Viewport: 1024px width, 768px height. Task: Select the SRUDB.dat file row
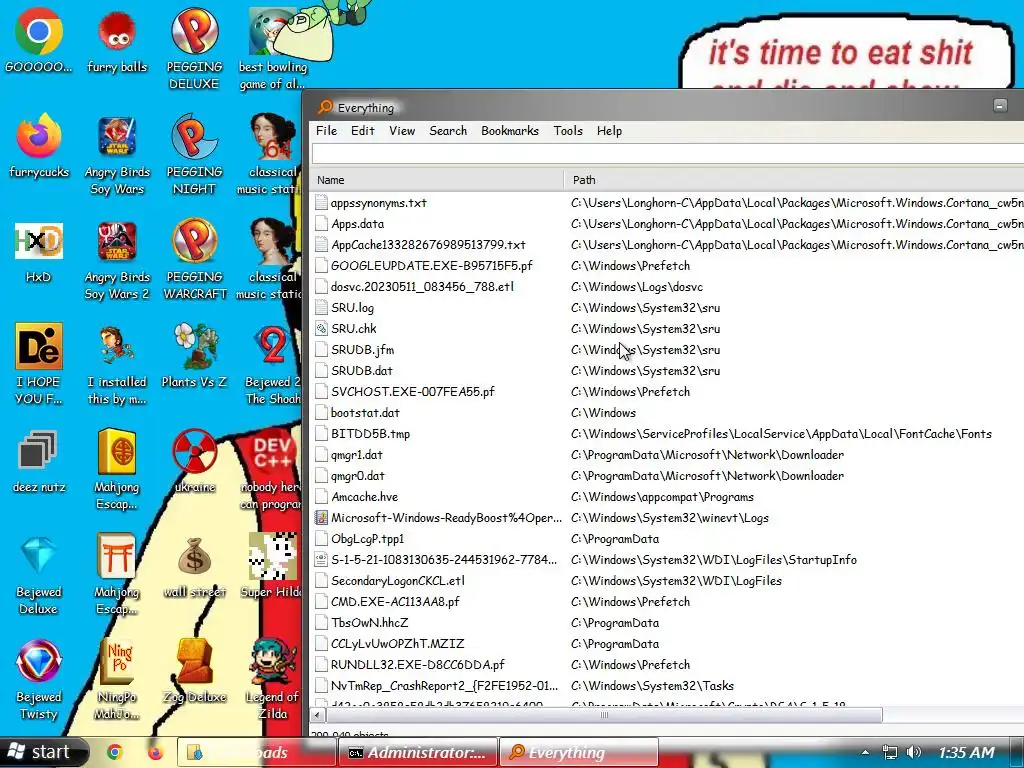pyautogui.click(x=667, y=370)
